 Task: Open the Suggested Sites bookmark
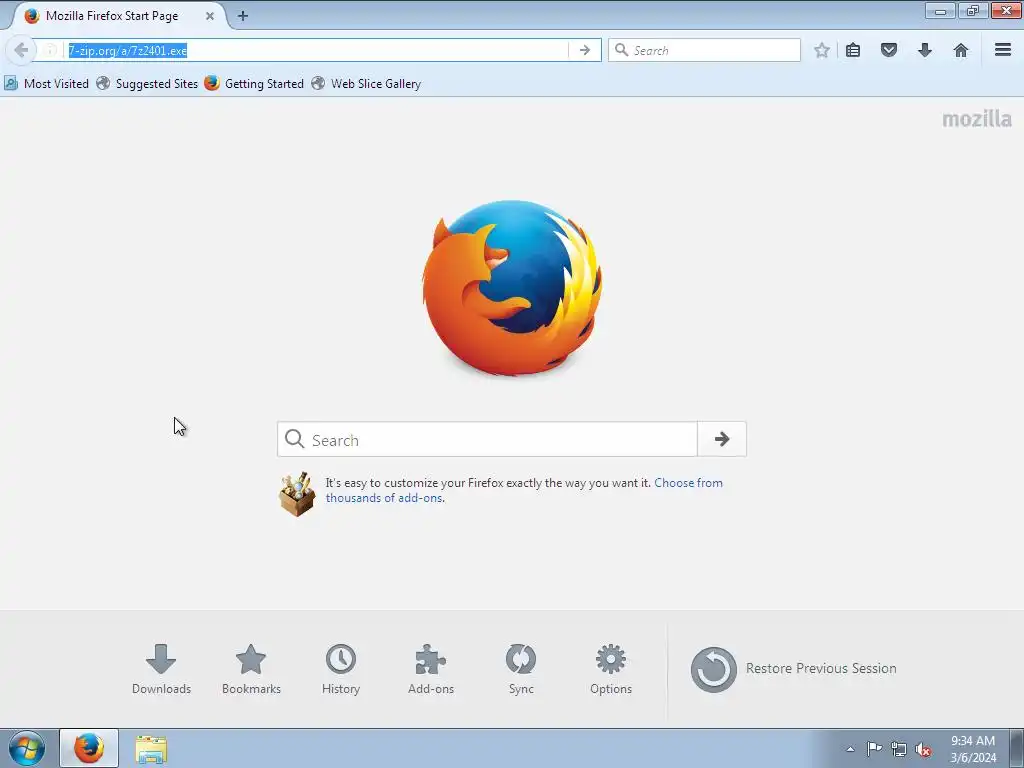pos(147,84)
